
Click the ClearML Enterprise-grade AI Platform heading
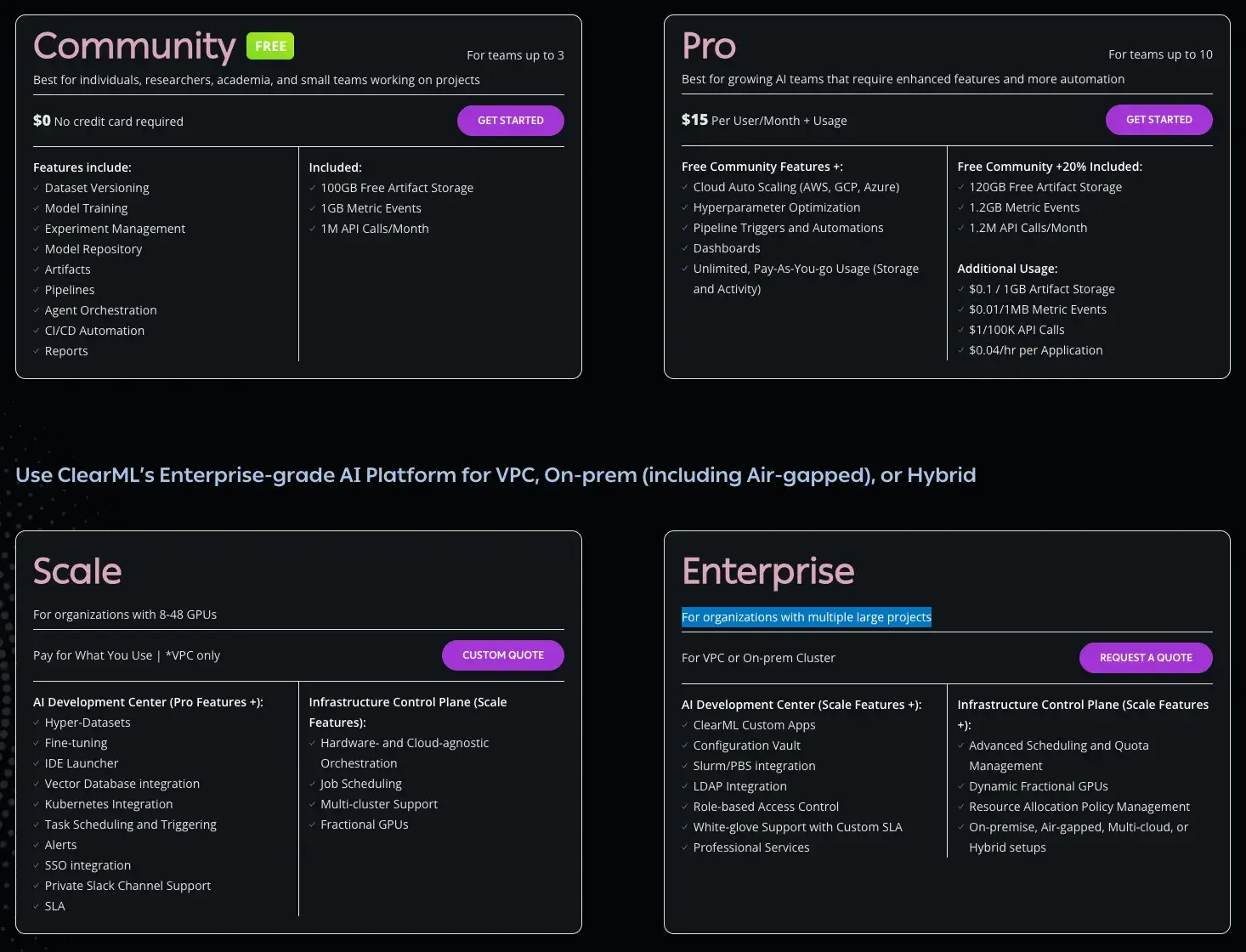[496, 474]
